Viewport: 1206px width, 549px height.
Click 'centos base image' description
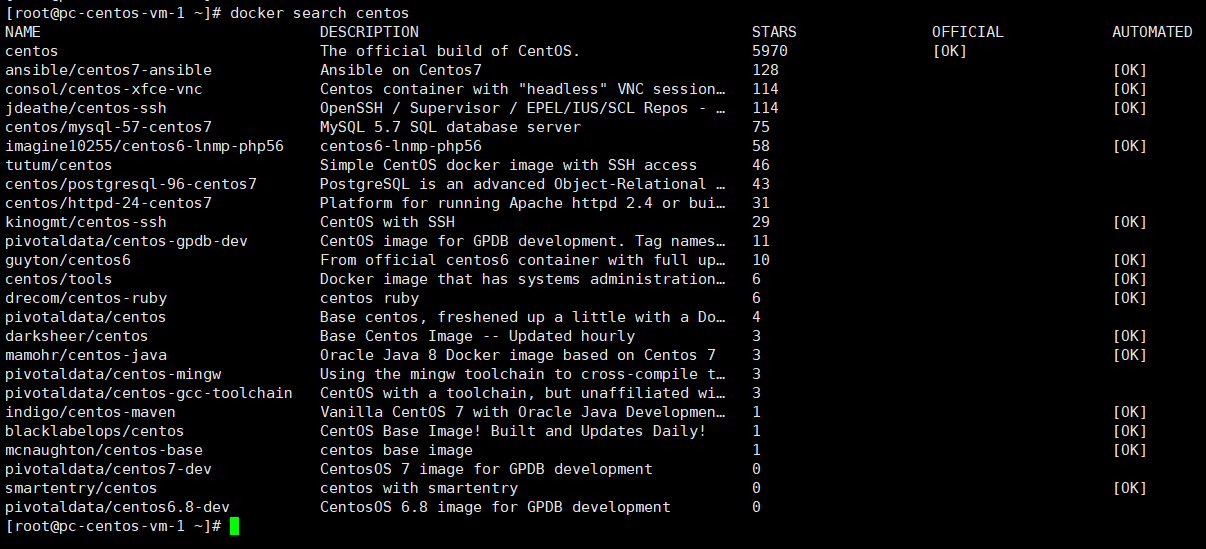pyautogui.click(x=396, y=450)
